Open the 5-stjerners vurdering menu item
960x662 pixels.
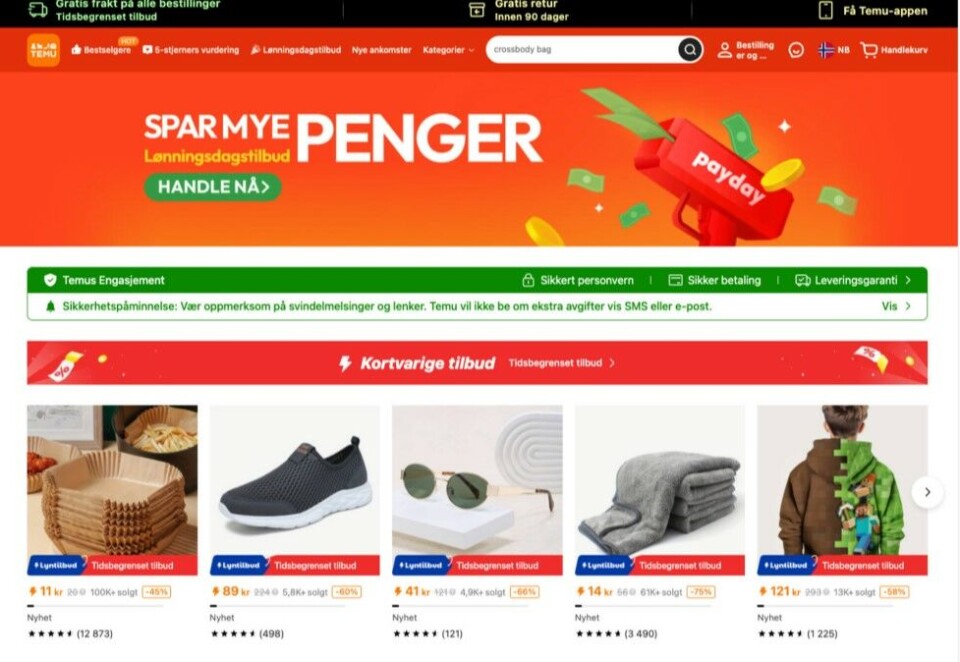pyautogui.click(x=191, y=50)
